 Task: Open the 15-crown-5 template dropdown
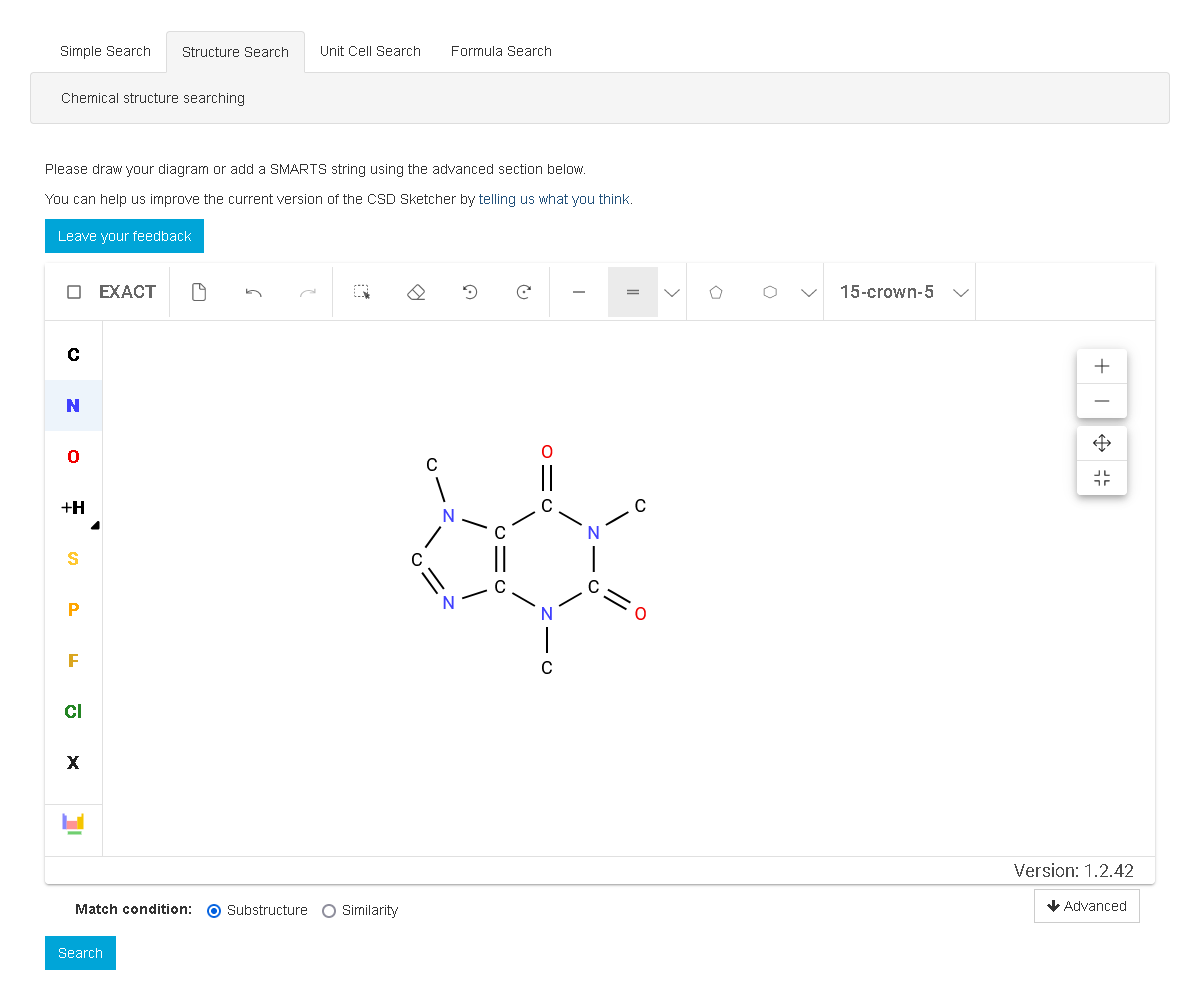(960, 292)
